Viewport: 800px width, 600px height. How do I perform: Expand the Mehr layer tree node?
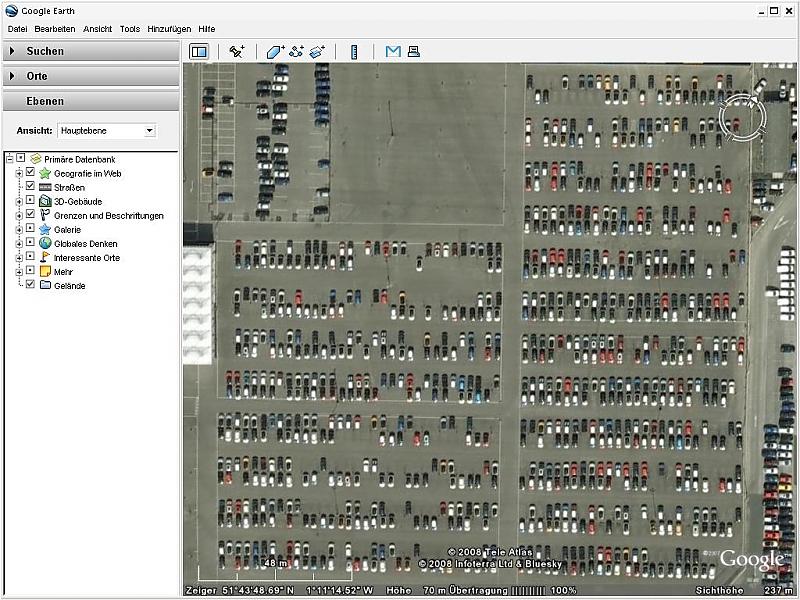pyautogui.click(x=19, y=271)
